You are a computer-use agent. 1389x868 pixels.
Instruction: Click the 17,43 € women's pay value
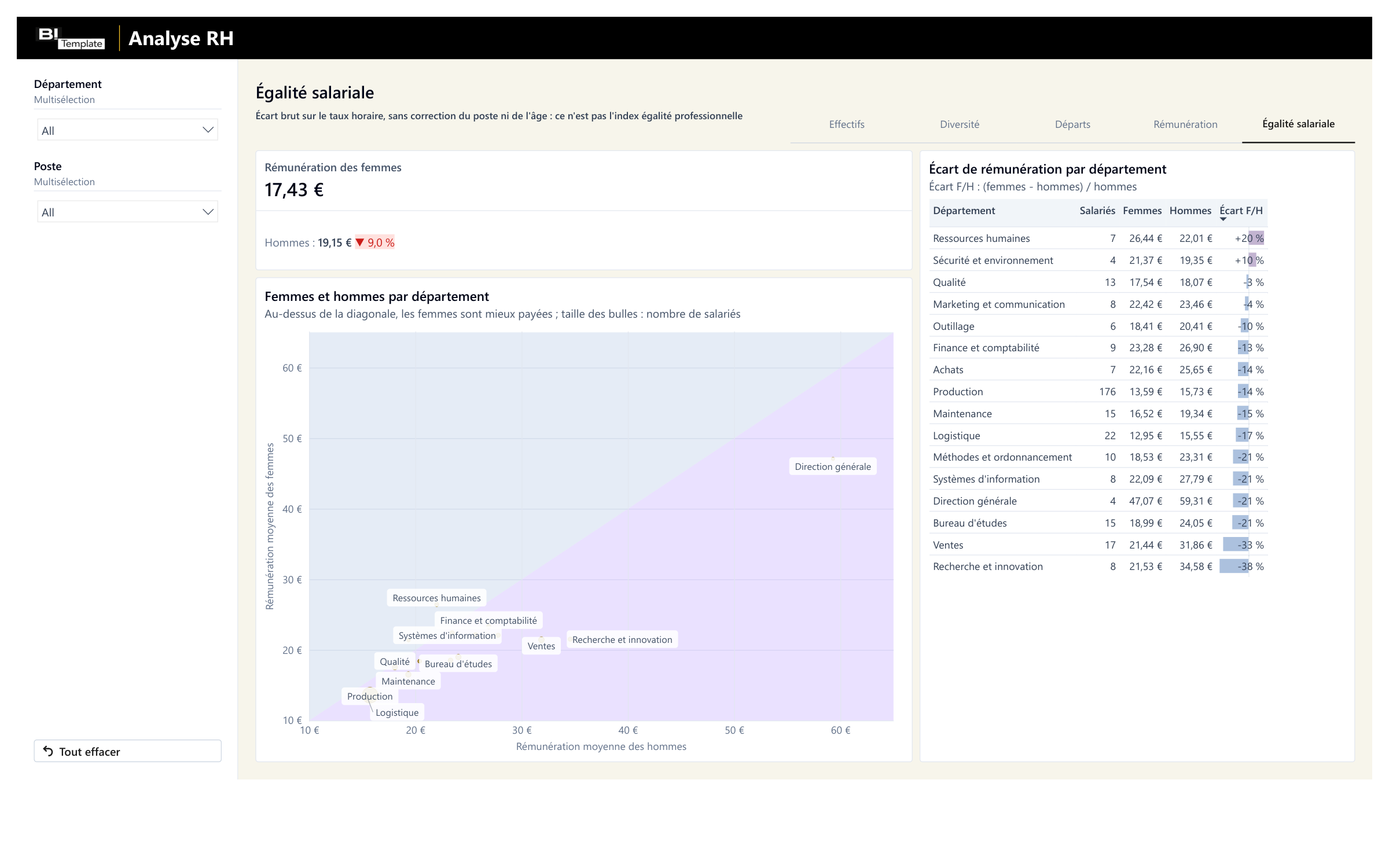coord(294,190)
